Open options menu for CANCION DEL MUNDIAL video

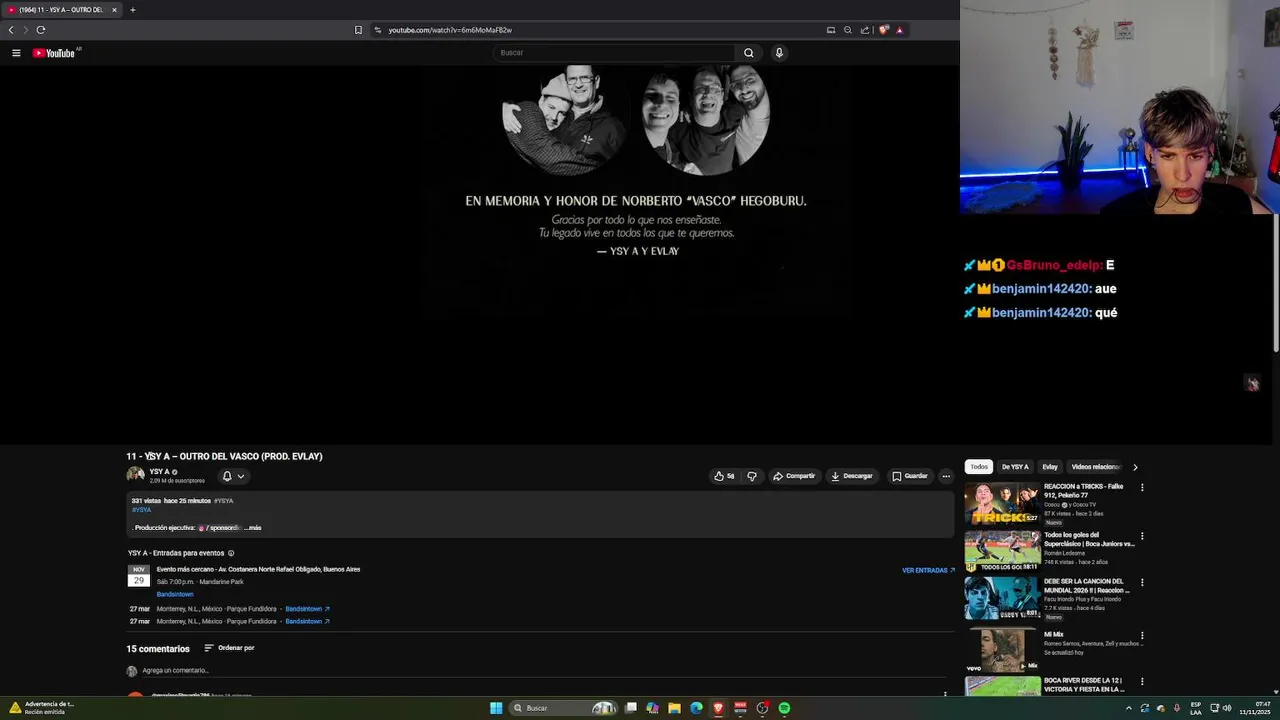tap(1142, 583)
